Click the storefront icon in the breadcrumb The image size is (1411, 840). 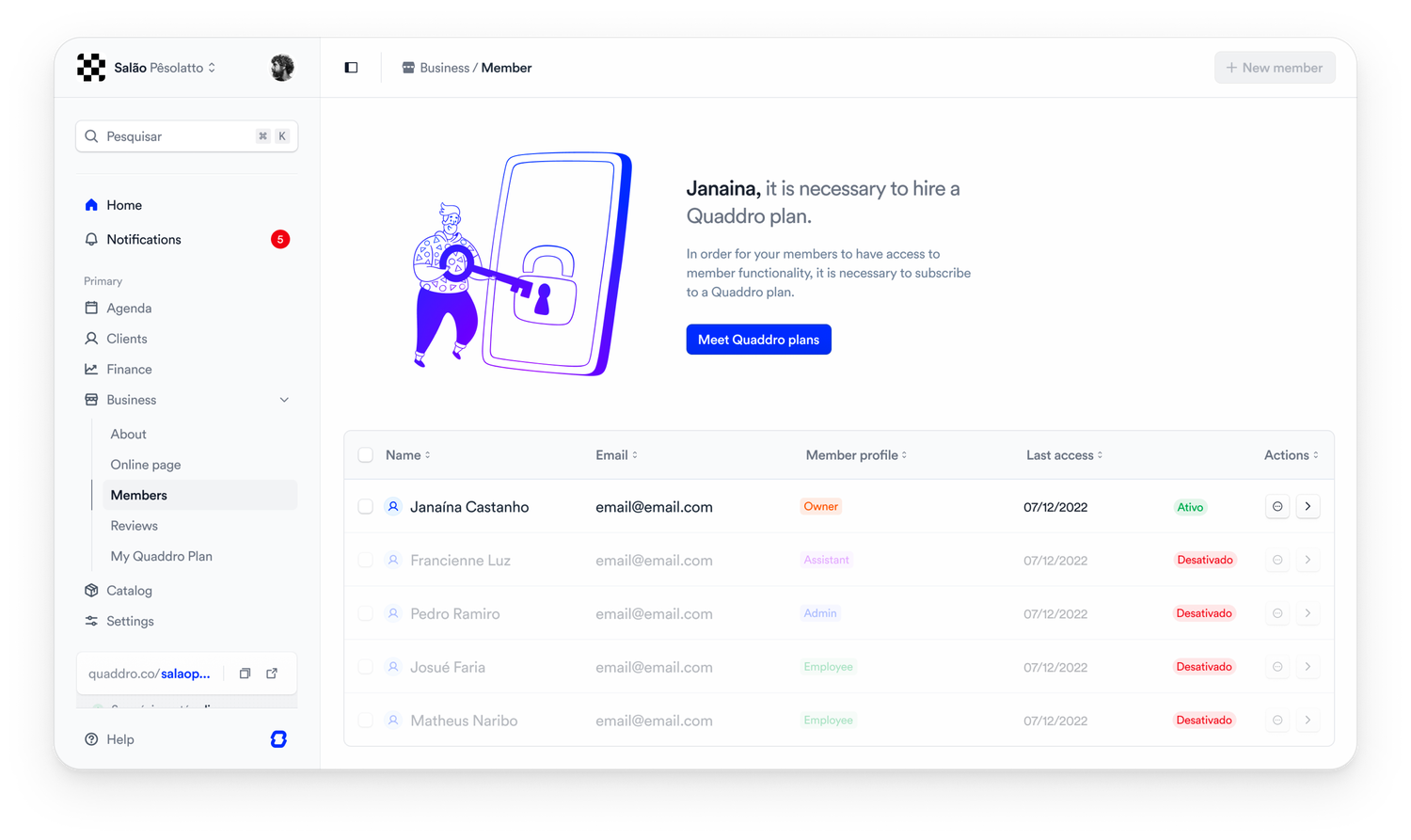[x=408, y=68]
